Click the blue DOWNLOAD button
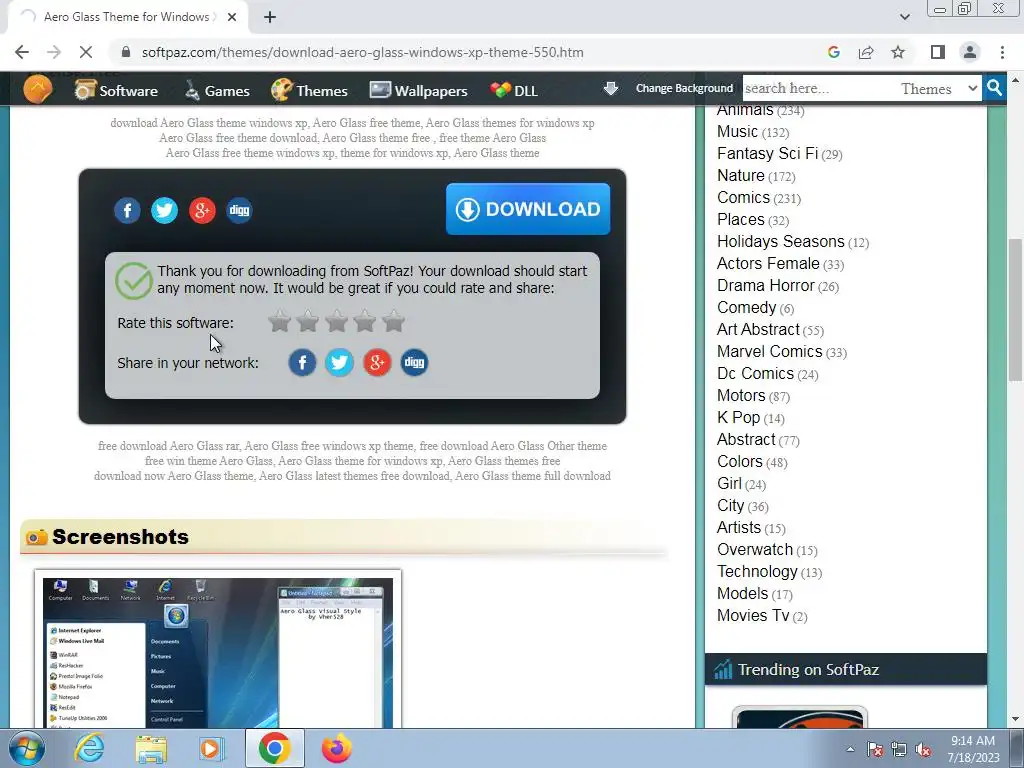Image resolution: width=1024 pixels, height=768 pixels. pyautogui.click(x=528, y=209)
